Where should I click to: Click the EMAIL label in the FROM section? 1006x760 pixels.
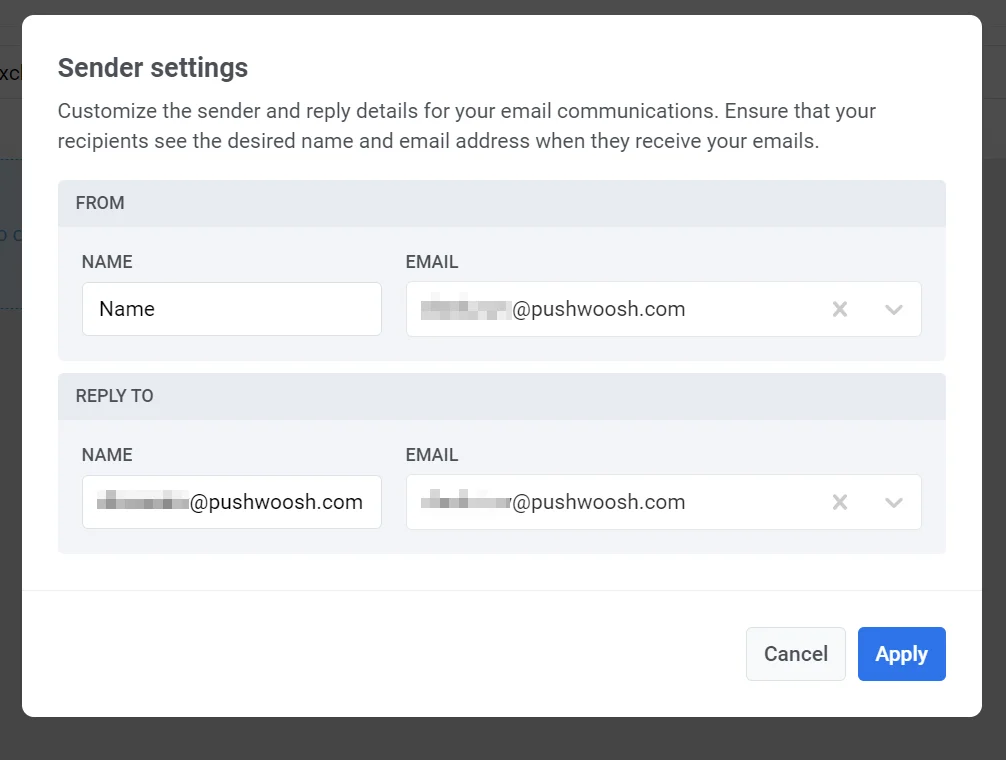click(431, 261)
